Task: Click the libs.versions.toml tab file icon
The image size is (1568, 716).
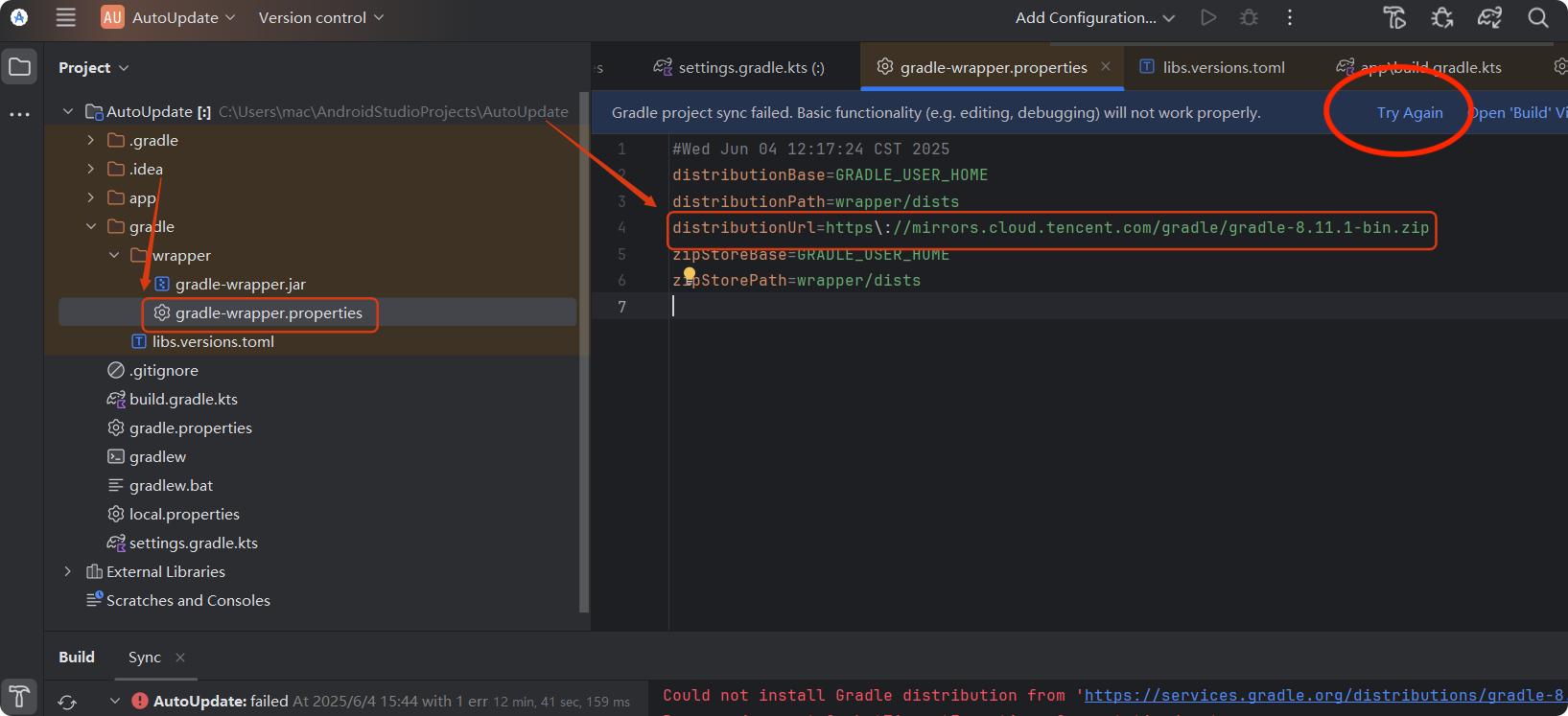Action: (x=1147, y=66)
